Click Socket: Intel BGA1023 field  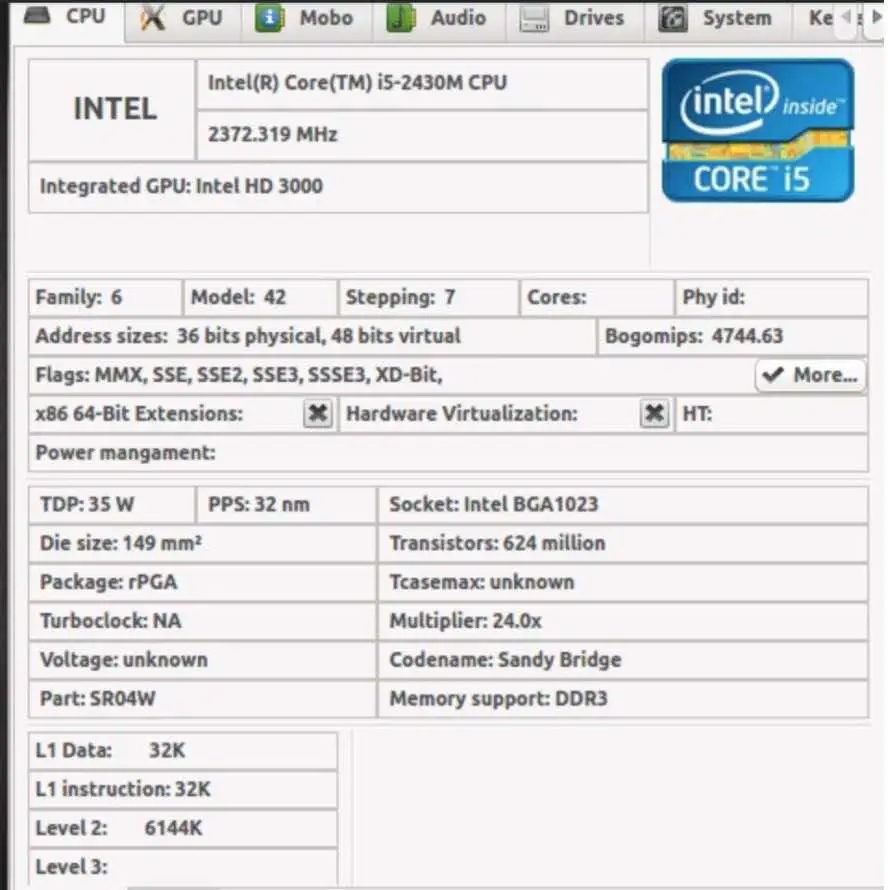[622, 505]
